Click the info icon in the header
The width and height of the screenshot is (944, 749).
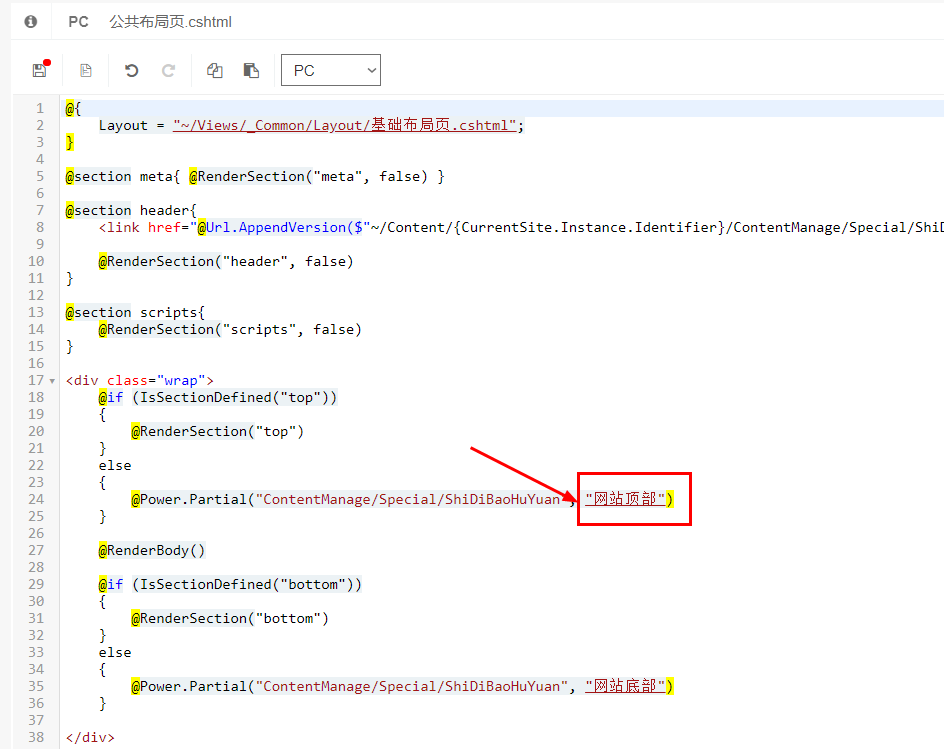click(x=31, y=21)
